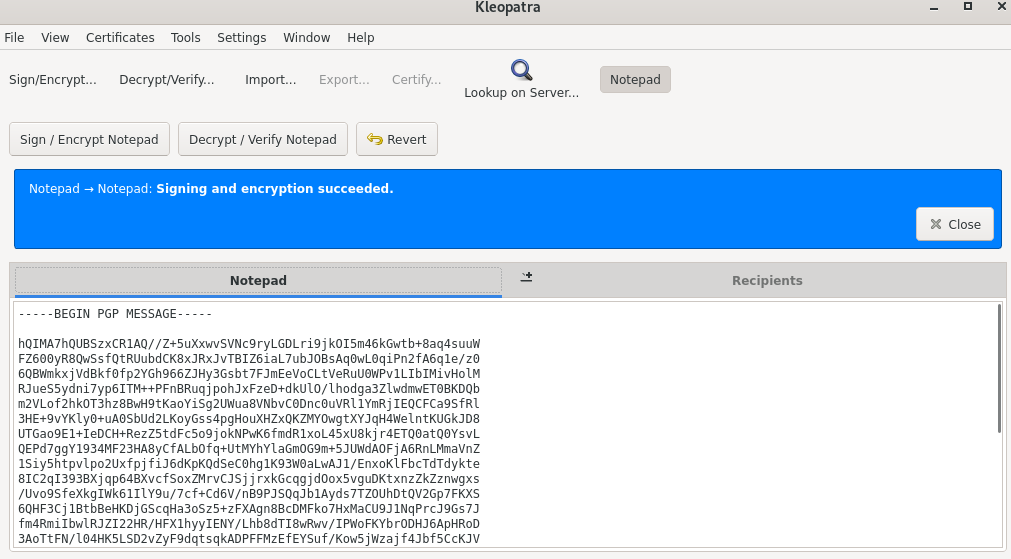Screen dimensions: 1011x559
Task: Click the Lookup on Server magnifier icon
Action: pos(522,70)
